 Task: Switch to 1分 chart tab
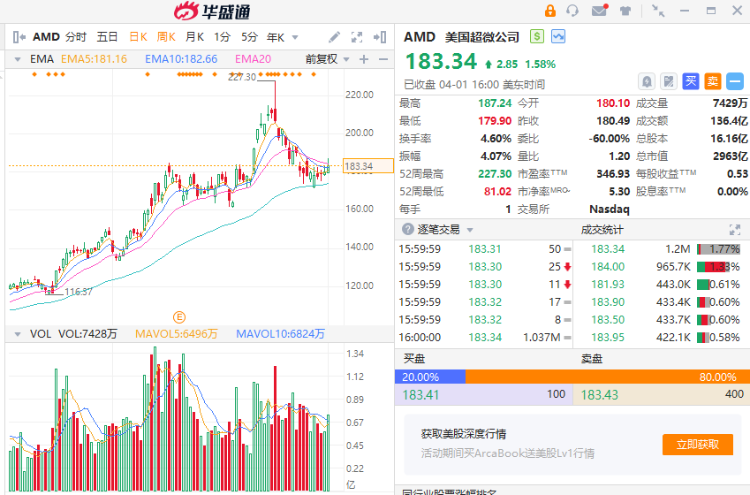222,37
